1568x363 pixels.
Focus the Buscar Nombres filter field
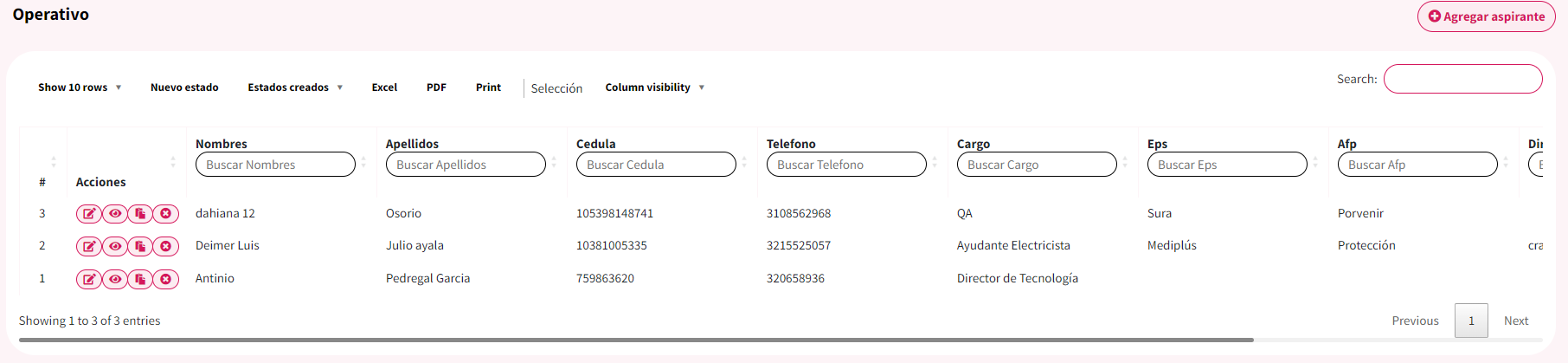pyautogui.click(x=275, y=165)
